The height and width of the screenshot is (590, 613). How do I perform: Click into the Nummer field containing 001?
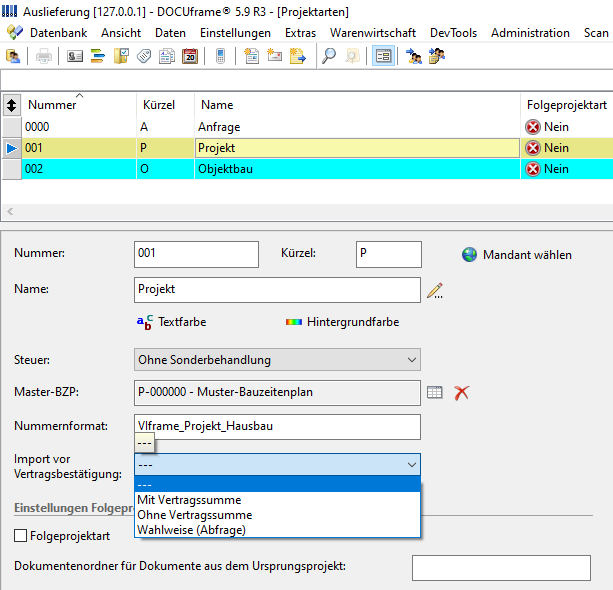[196, 255]
